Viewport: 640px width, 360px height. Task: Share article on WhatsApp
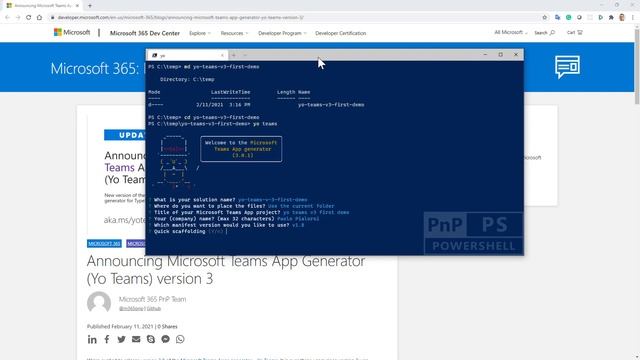click(x=180, y=339)
